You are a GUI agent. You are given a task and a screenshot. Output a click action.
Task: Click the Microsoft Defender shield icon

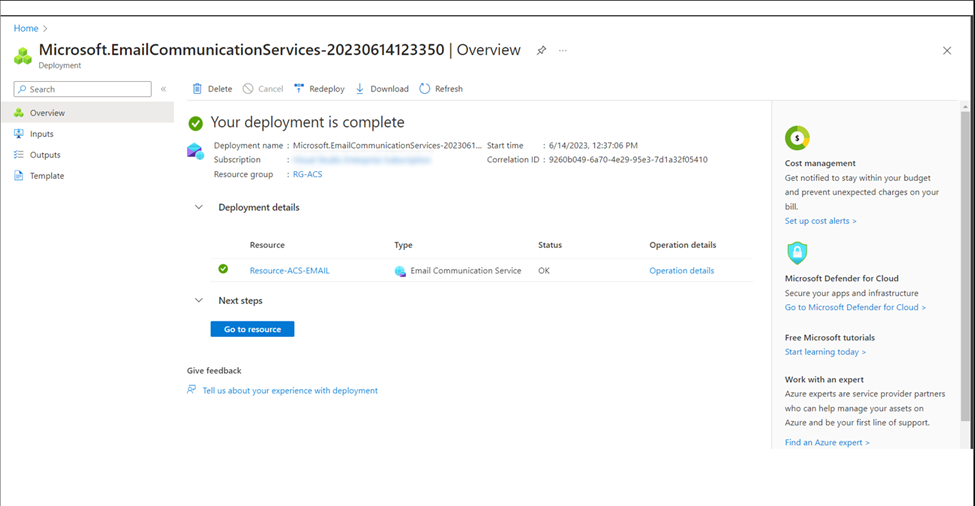[x=797, y=253]
